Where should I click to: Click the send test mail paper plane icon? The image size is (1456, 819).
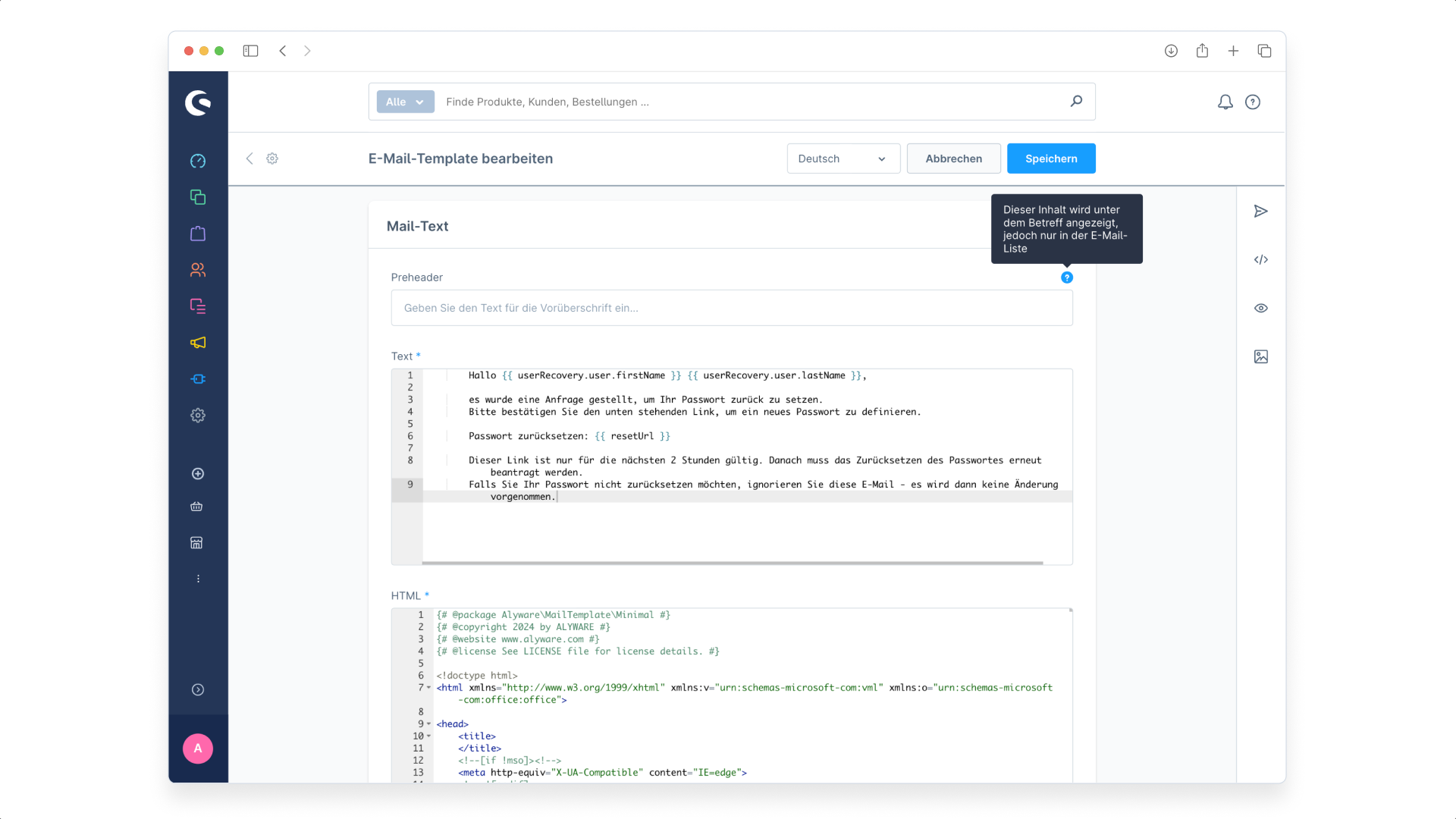pyautogui.click(x=1261, y=212)
